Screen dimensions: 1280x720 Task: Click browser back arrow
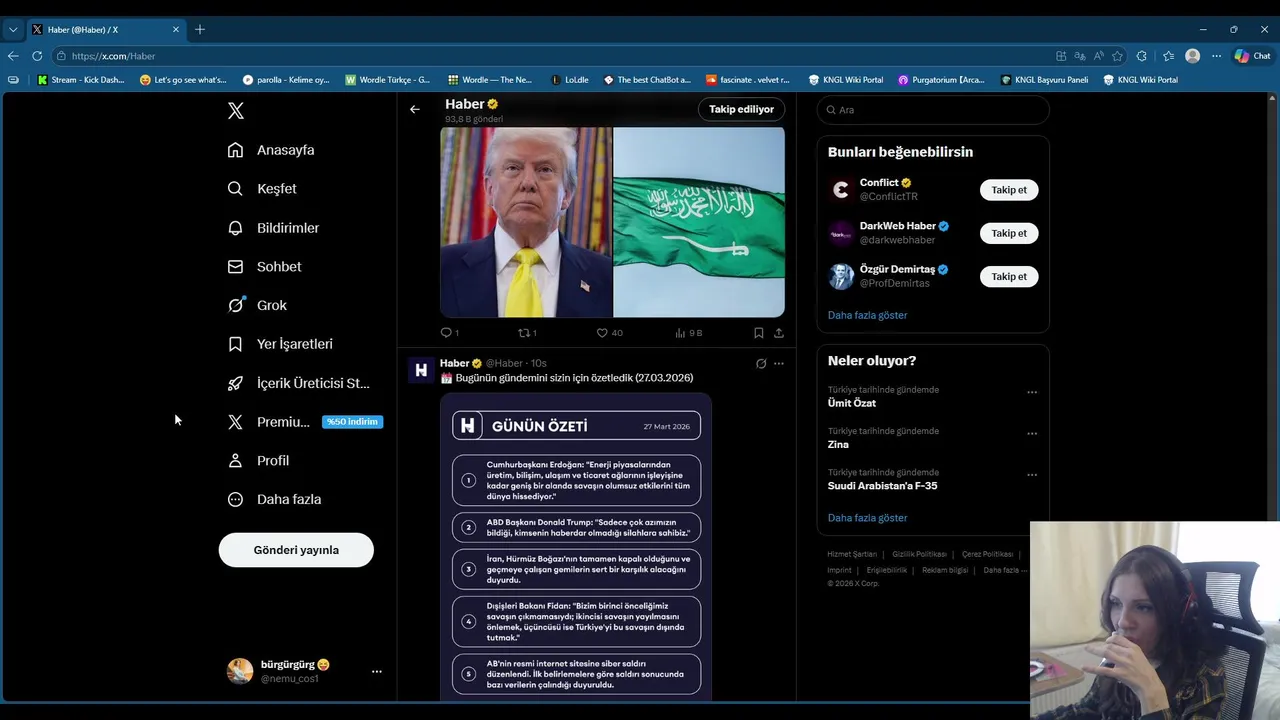12,56
